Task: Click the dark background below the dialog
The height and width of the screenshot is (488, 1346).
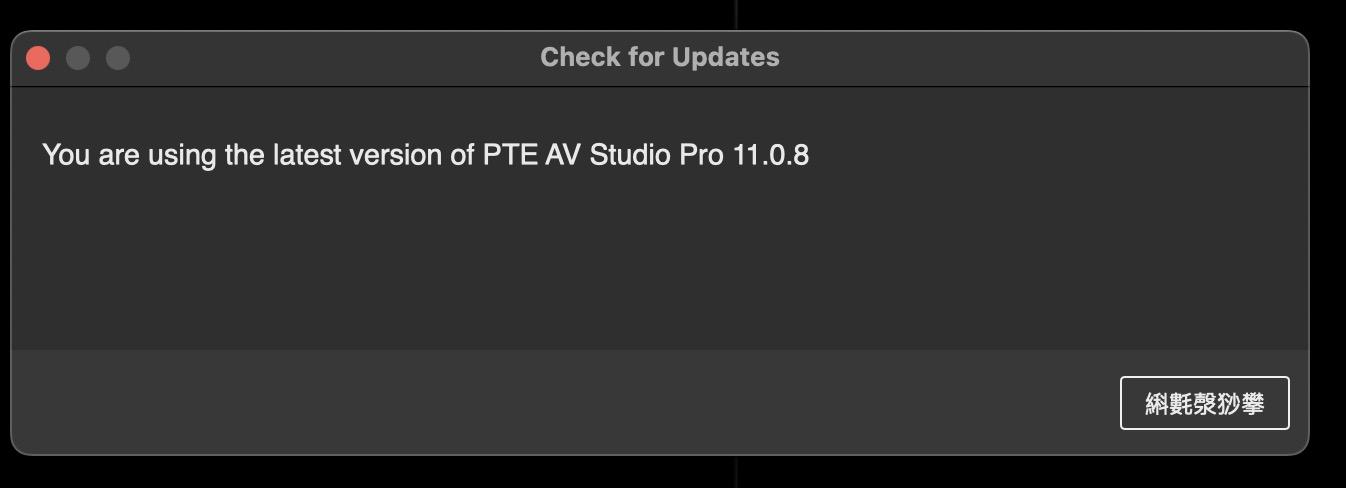Action: pos(400,474)
